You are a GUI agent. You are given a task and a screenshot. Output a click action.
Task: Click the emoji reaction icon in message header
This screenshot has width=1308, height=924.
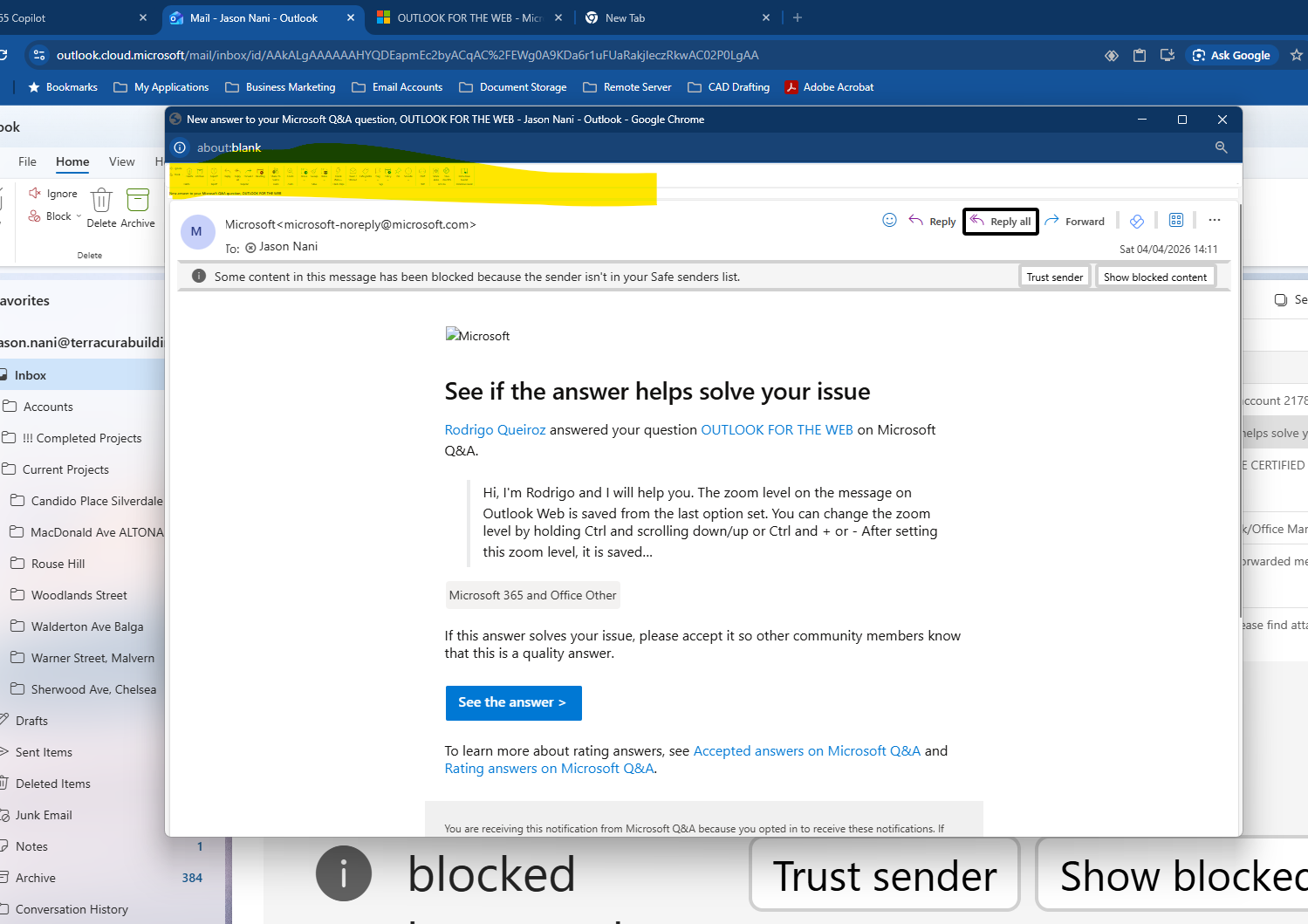pos(889,220)
